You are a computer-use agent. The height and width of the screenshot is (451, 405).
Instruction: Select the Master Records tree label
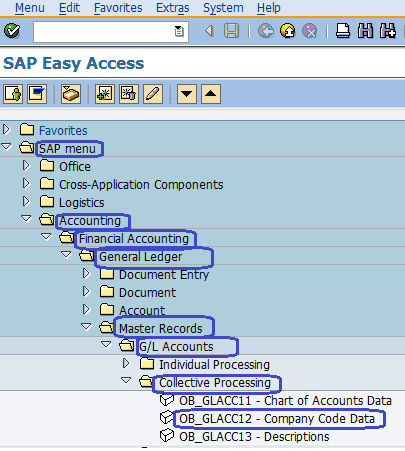(161, 329)
